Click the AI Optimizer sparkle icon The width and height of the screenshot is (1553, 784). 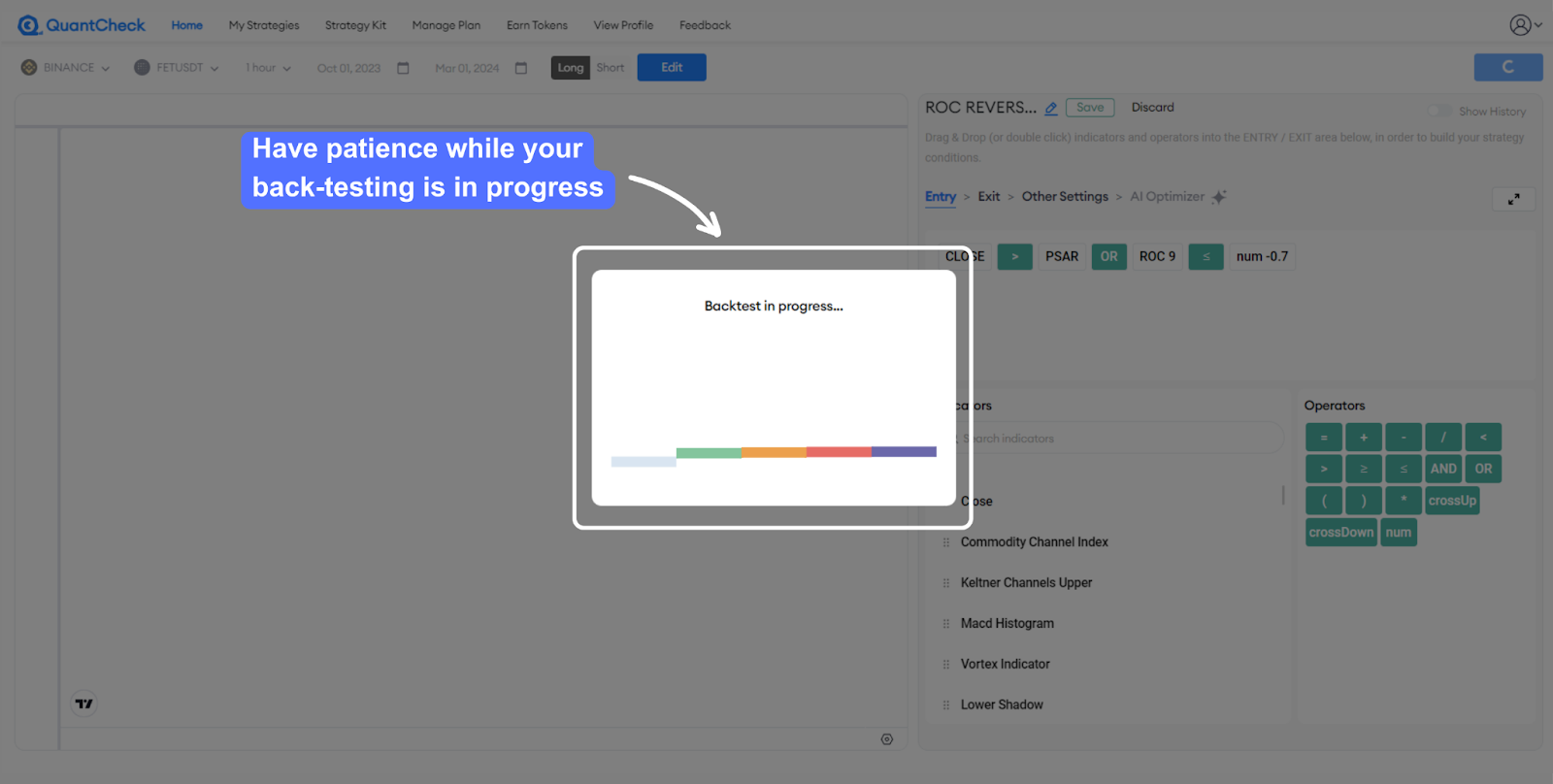1219,197
